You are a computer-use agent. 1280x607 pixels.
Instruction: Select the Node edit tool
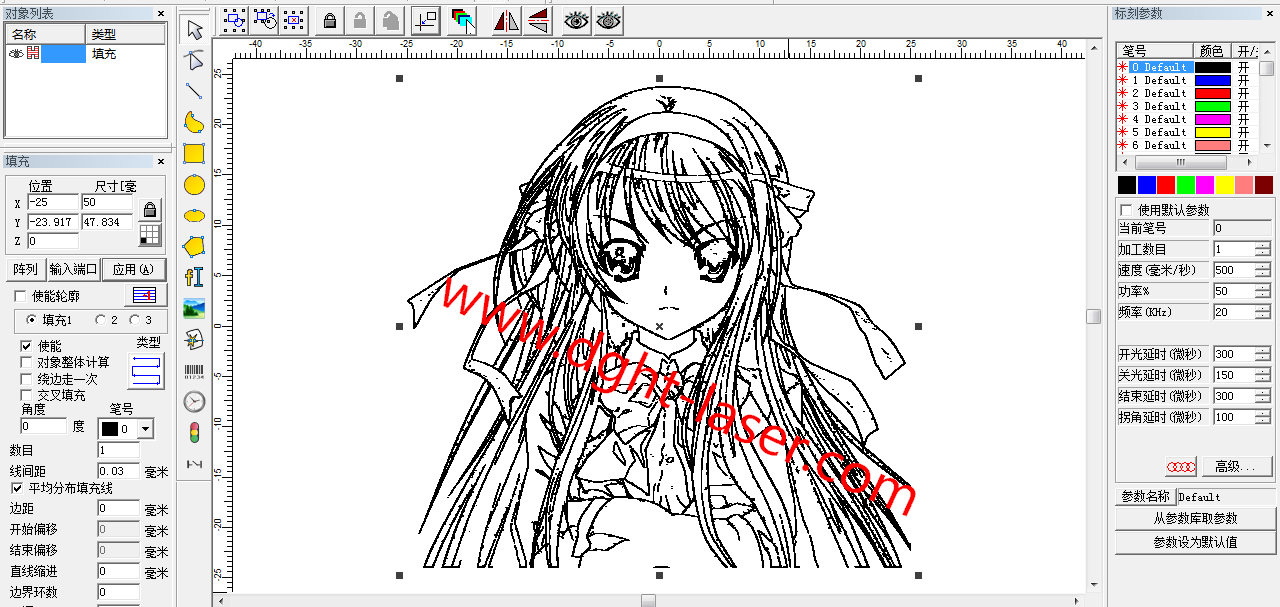[x=194, y=59]
